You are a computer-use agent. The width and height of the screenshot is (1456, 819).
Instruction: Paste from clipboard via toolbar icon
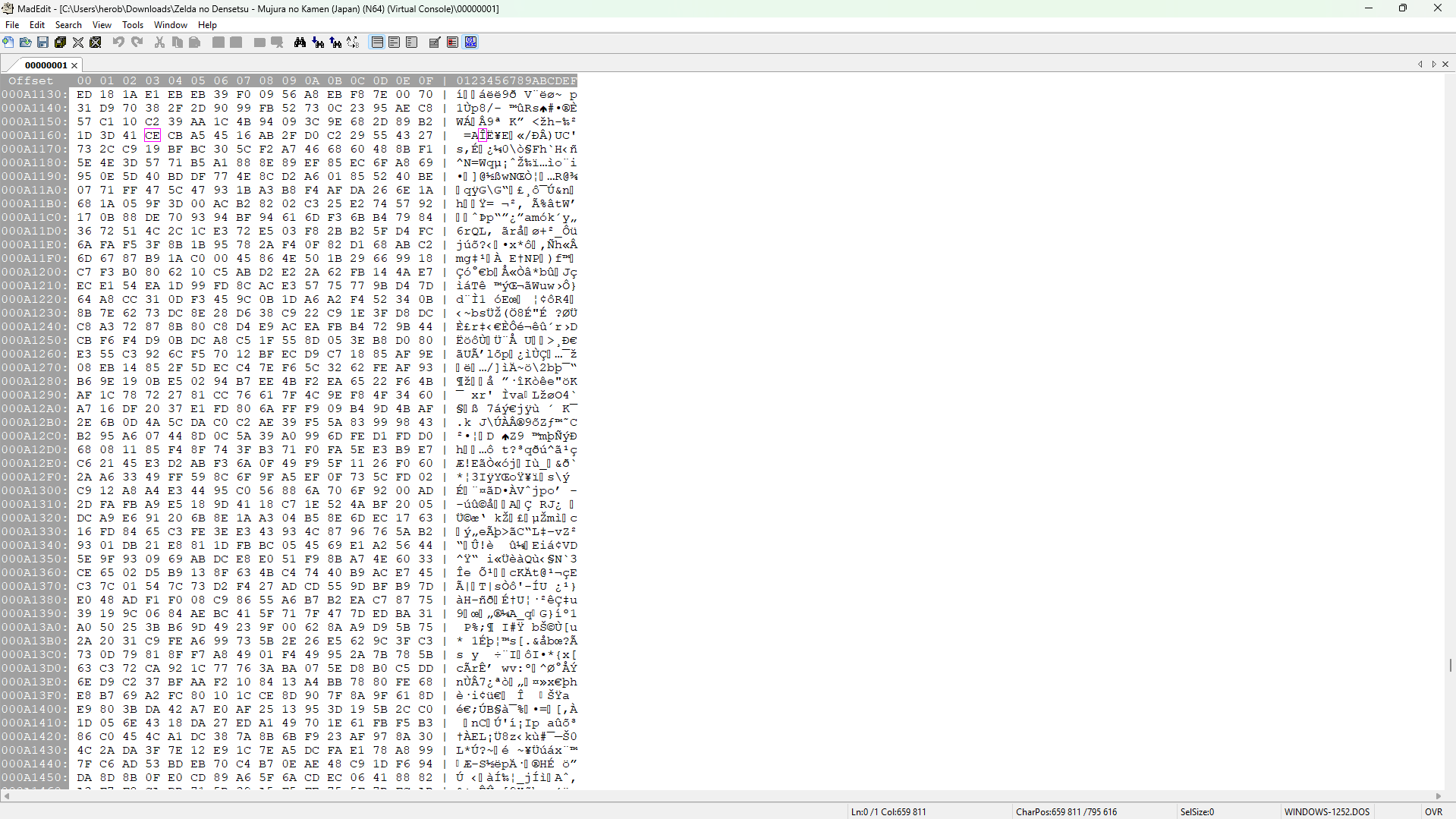point(195,43)
